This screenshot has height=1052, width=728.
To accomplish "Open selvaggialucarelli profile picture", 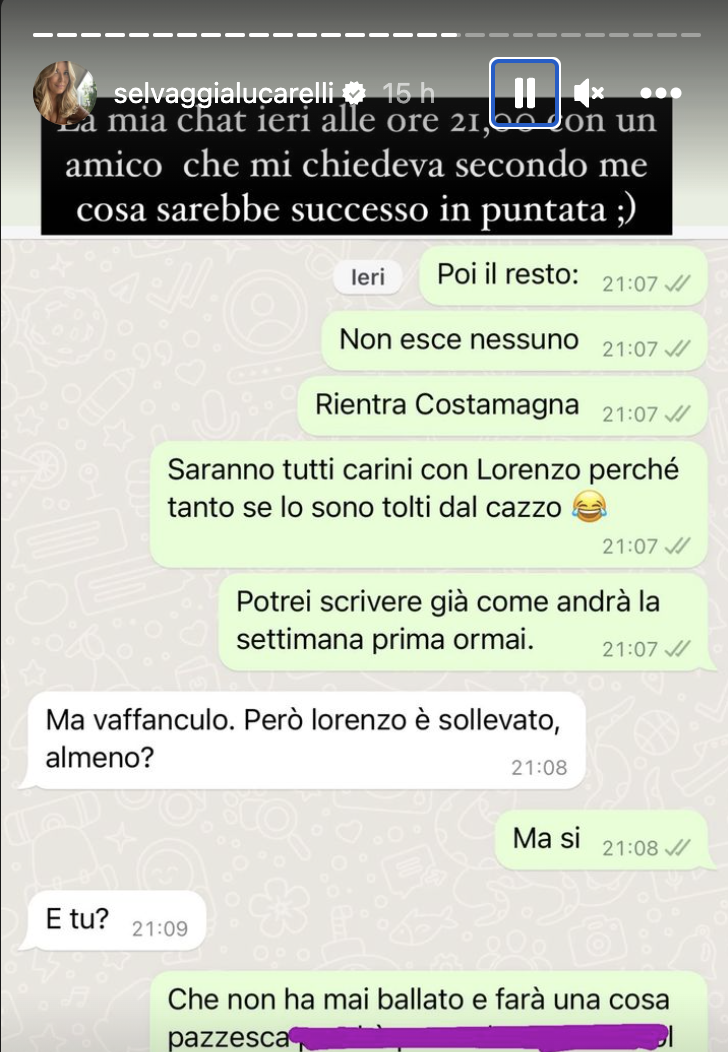I will click(64, 93).
